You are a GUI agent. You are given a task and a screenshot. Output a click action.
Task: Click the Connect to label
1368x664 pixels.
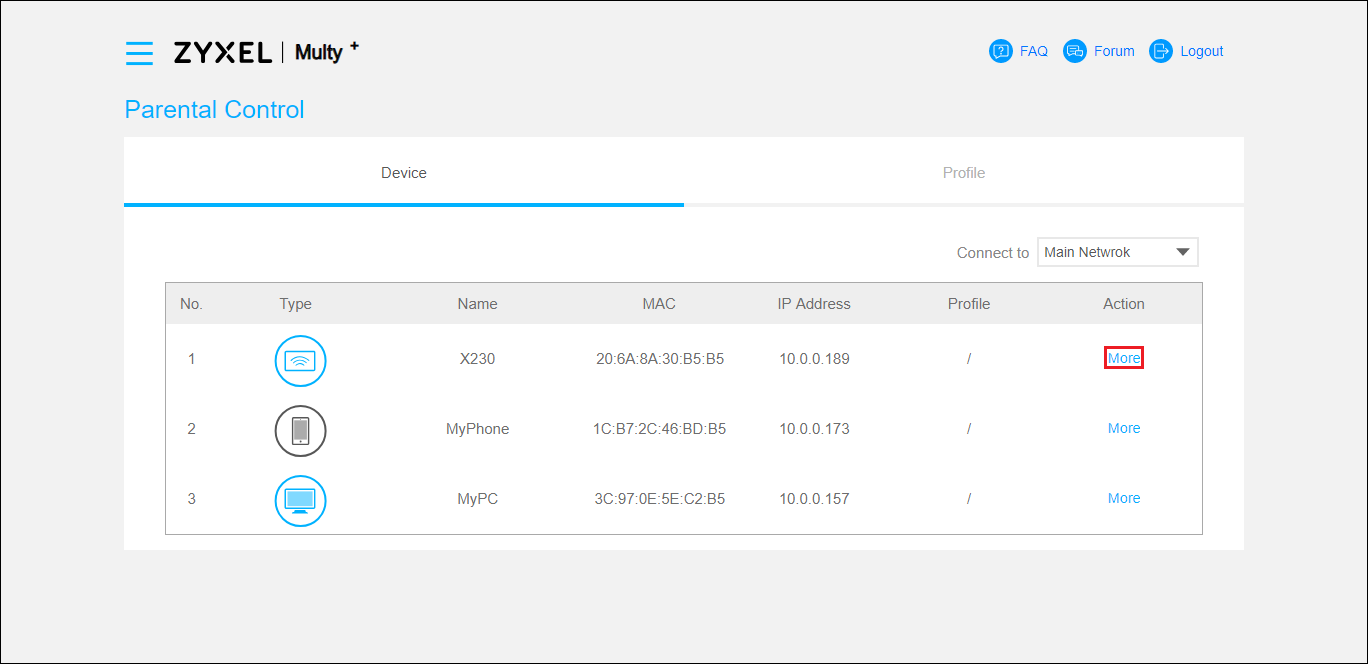(x=992, y=252)
